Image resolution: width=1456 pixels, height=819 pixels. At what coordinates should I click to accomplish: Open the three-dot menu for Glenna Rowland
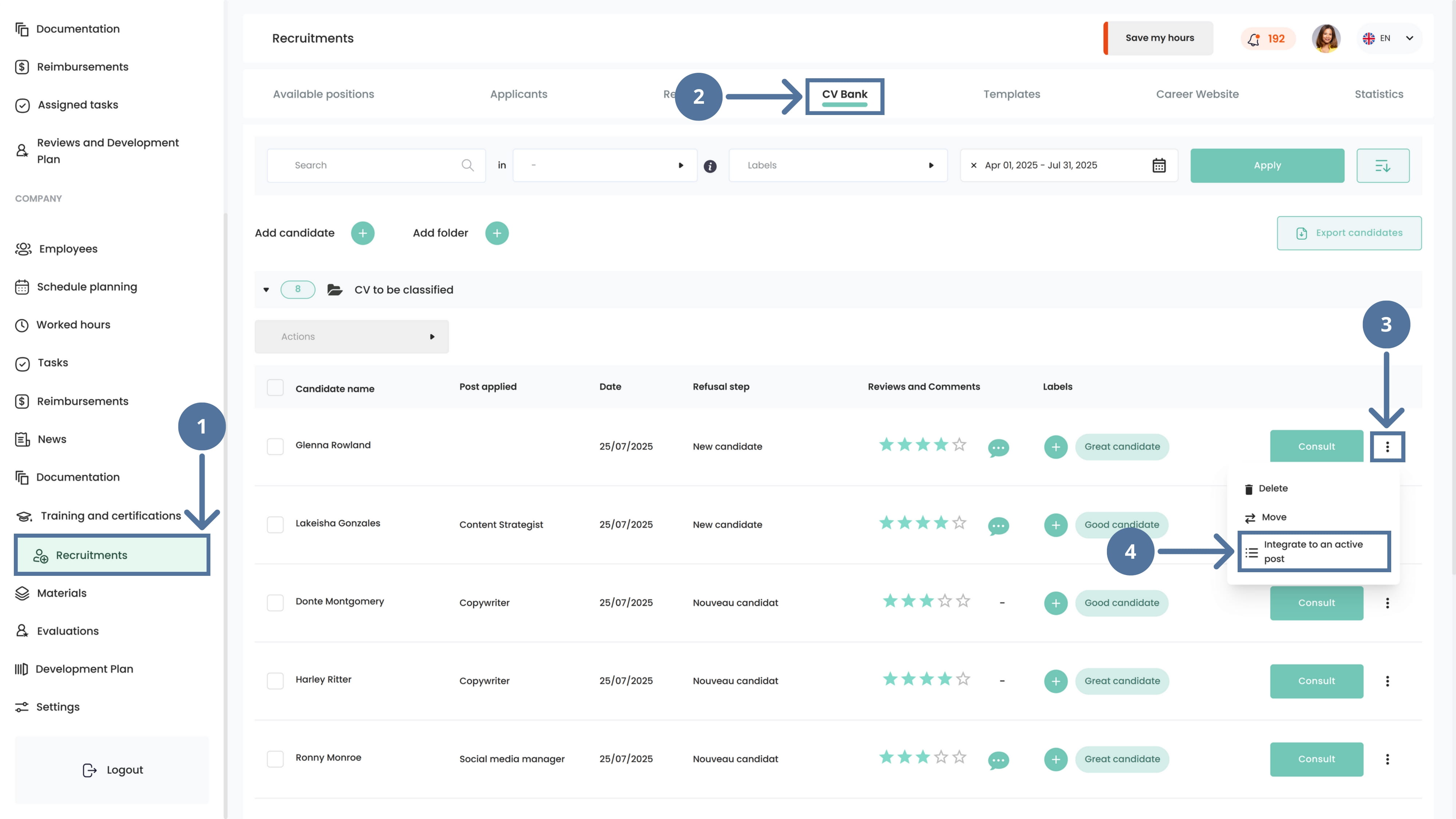pyautogui.click(x=1387, y=447)
